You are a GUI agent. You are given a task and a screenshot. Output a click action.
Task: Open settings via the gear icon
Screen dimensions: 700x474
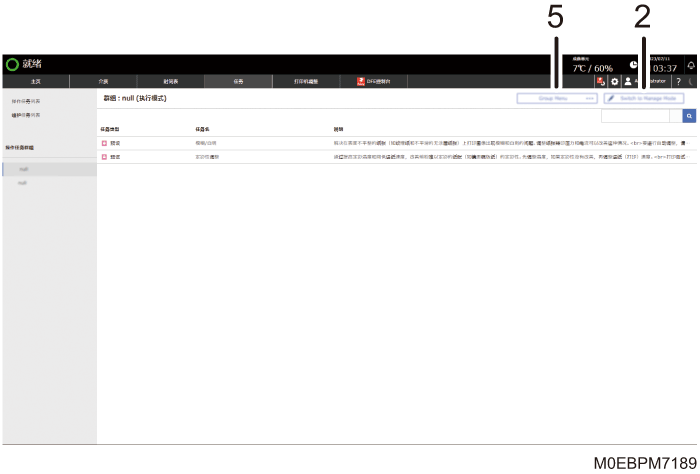[615, 81]
